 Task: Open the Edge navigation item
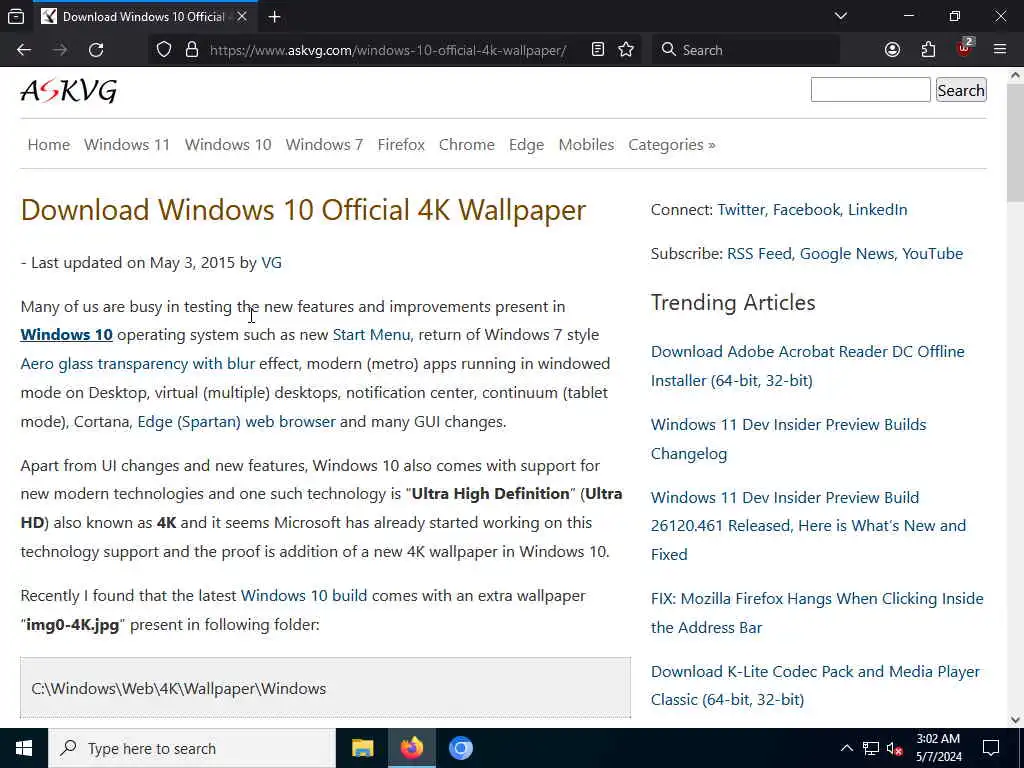point(526,144)
